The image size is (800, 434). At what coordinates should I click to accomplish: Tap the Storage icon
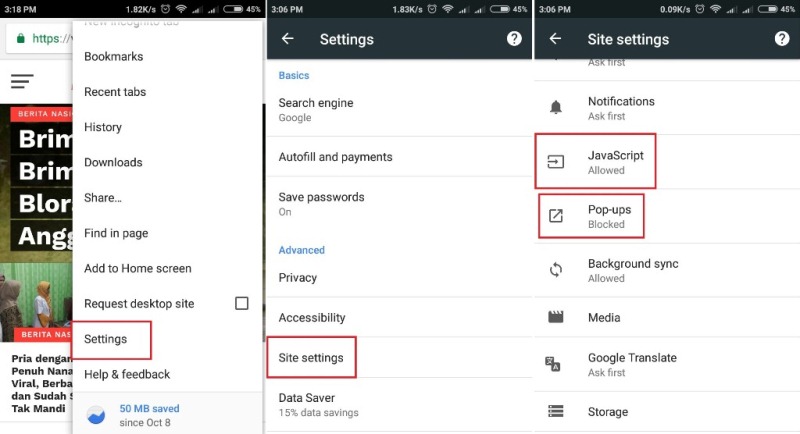[x=556, y=411]
